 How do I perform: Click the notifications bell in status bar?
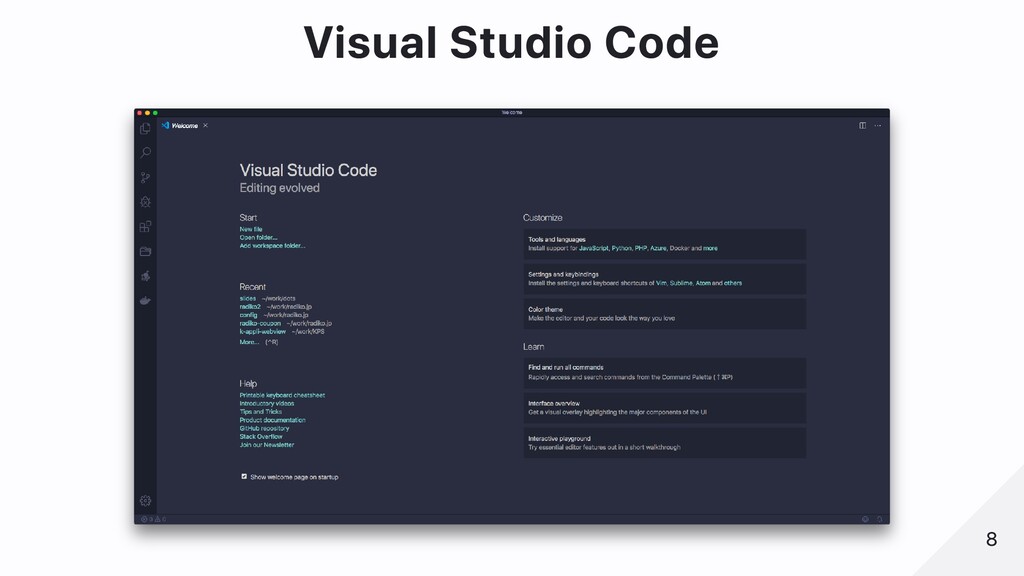coord(880,519)
